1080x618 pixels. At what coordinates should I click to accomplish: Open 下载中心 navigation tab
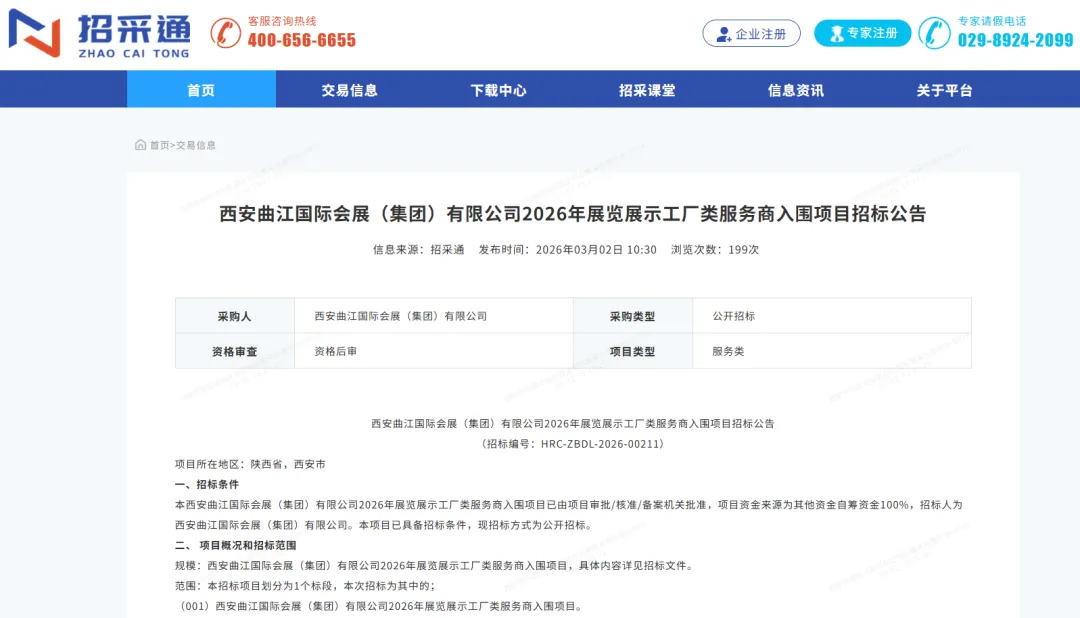tap(499, 90)
